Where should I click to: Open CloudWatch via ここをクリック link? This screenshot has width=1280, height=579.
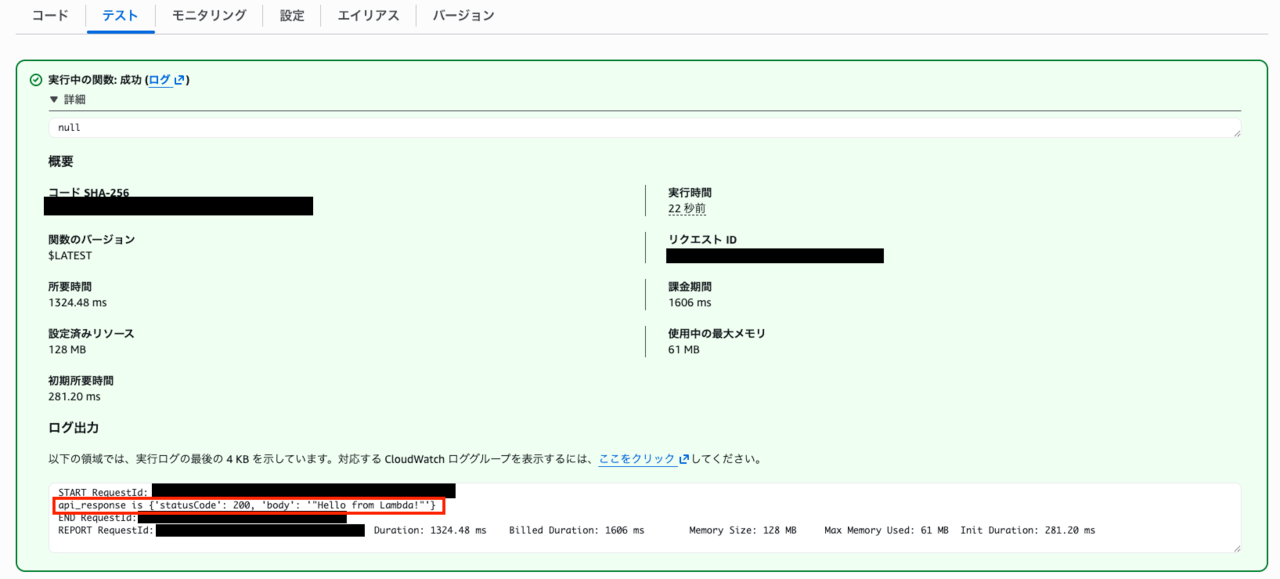pyautogui.click(x=637, y=459)
